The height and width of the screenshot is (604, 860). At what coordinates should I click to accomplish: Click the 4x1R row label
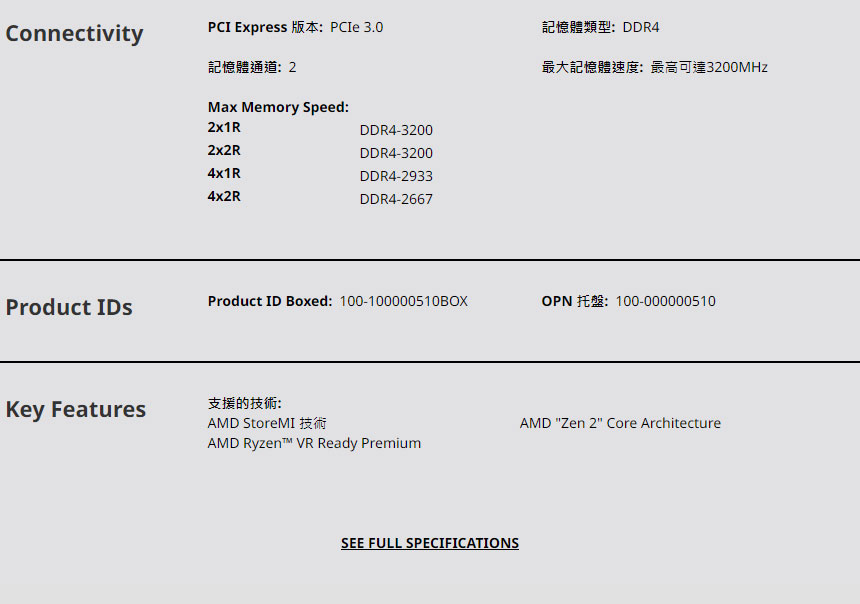[224, 173]
